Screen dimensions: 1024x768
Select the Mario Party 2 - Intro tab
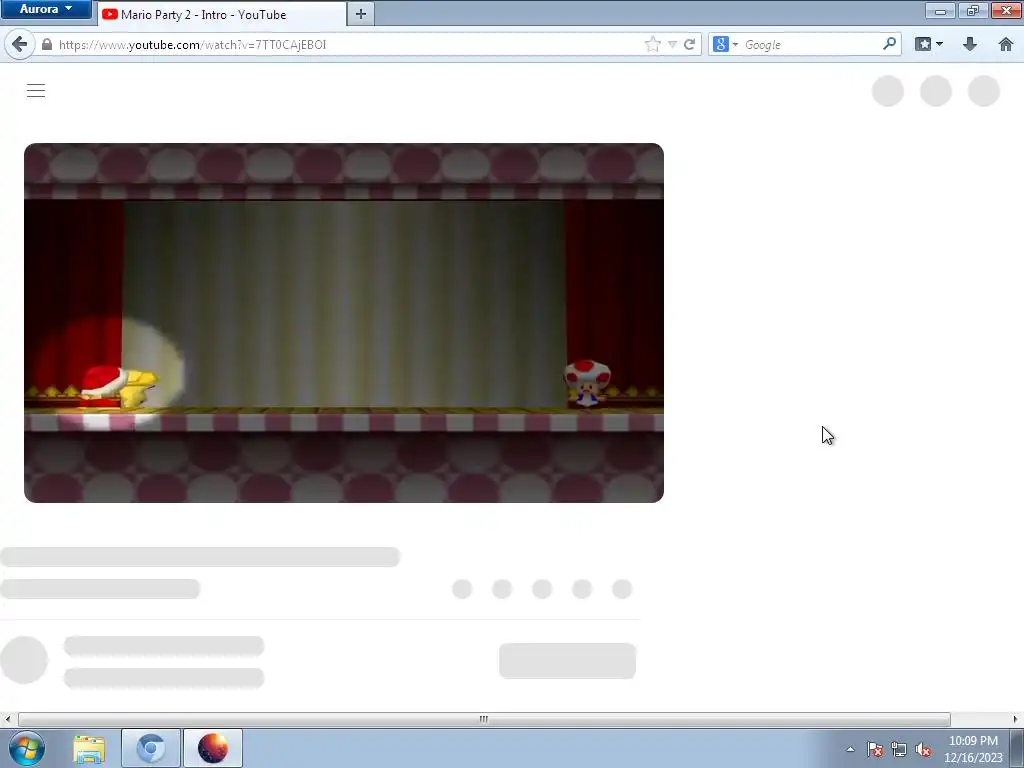(x=222, y=14)
